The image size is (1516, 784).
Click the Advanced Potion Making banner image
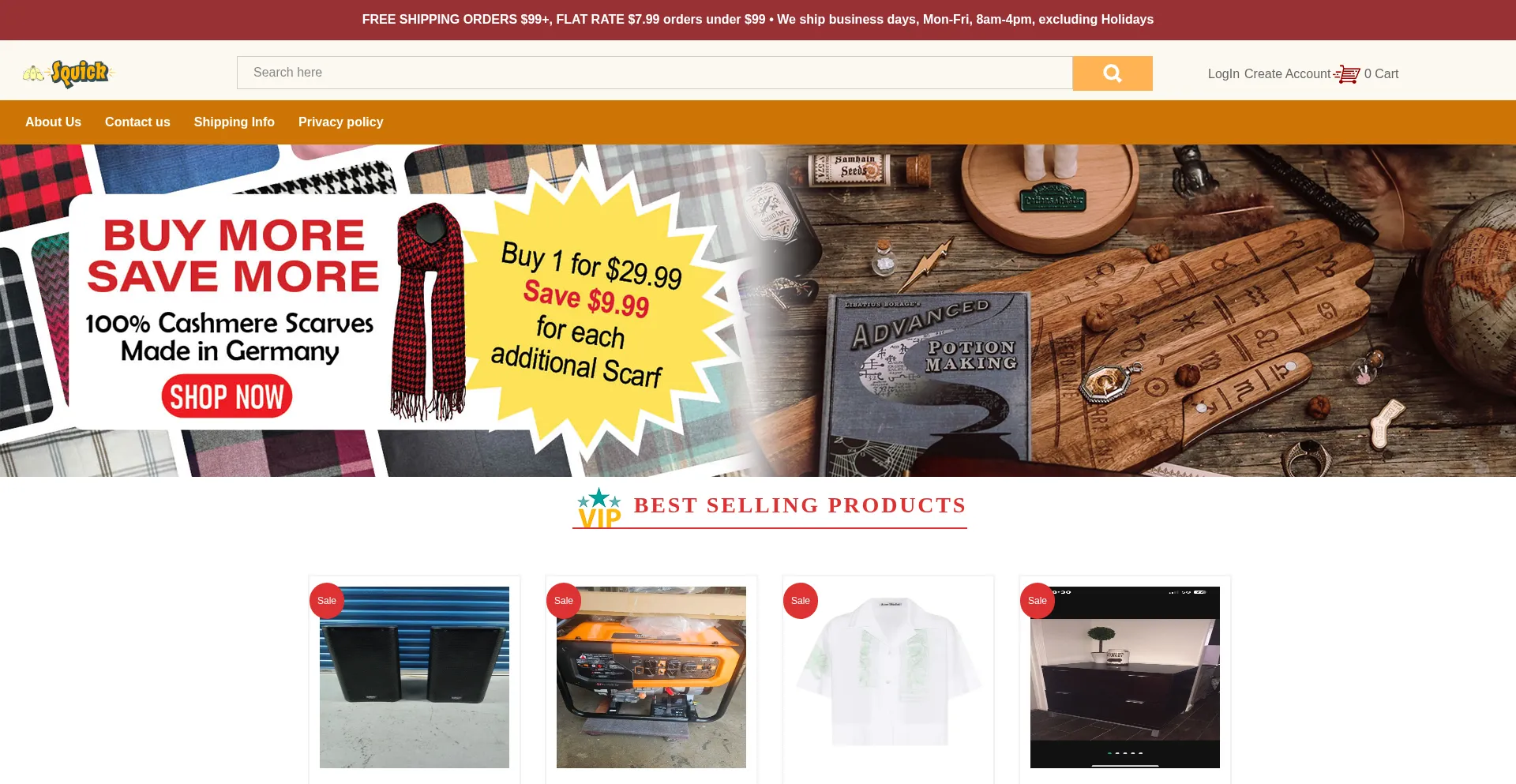[x=1137, y=310]
